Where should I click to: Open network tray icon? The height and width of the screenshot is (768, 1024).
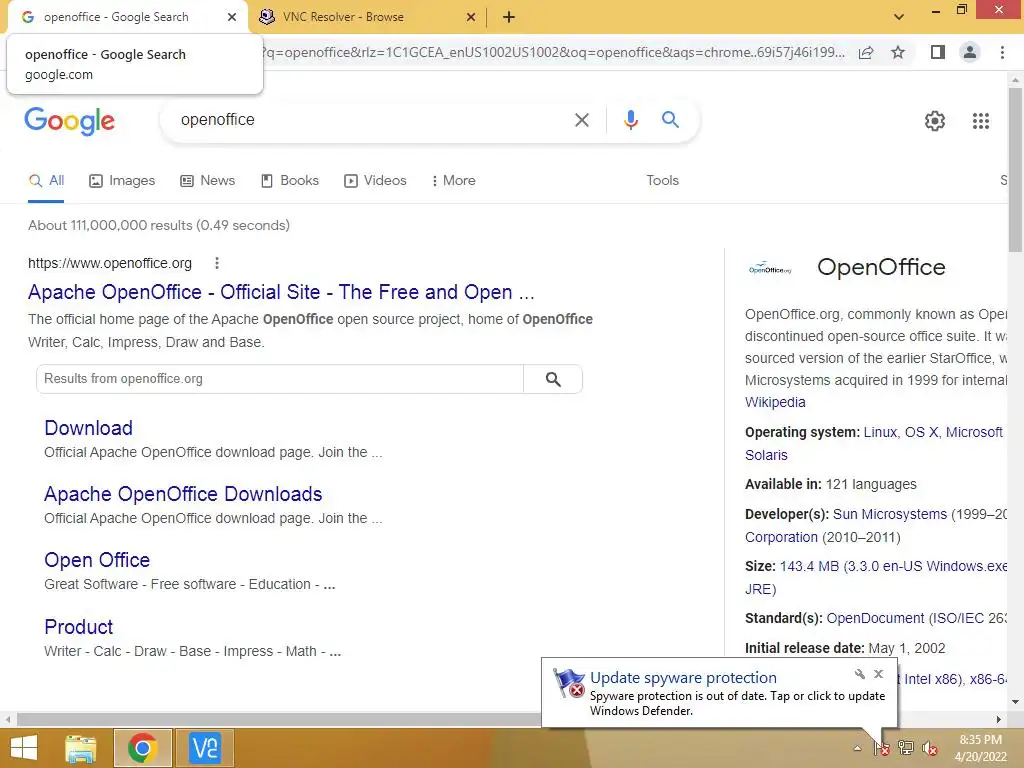906,748
